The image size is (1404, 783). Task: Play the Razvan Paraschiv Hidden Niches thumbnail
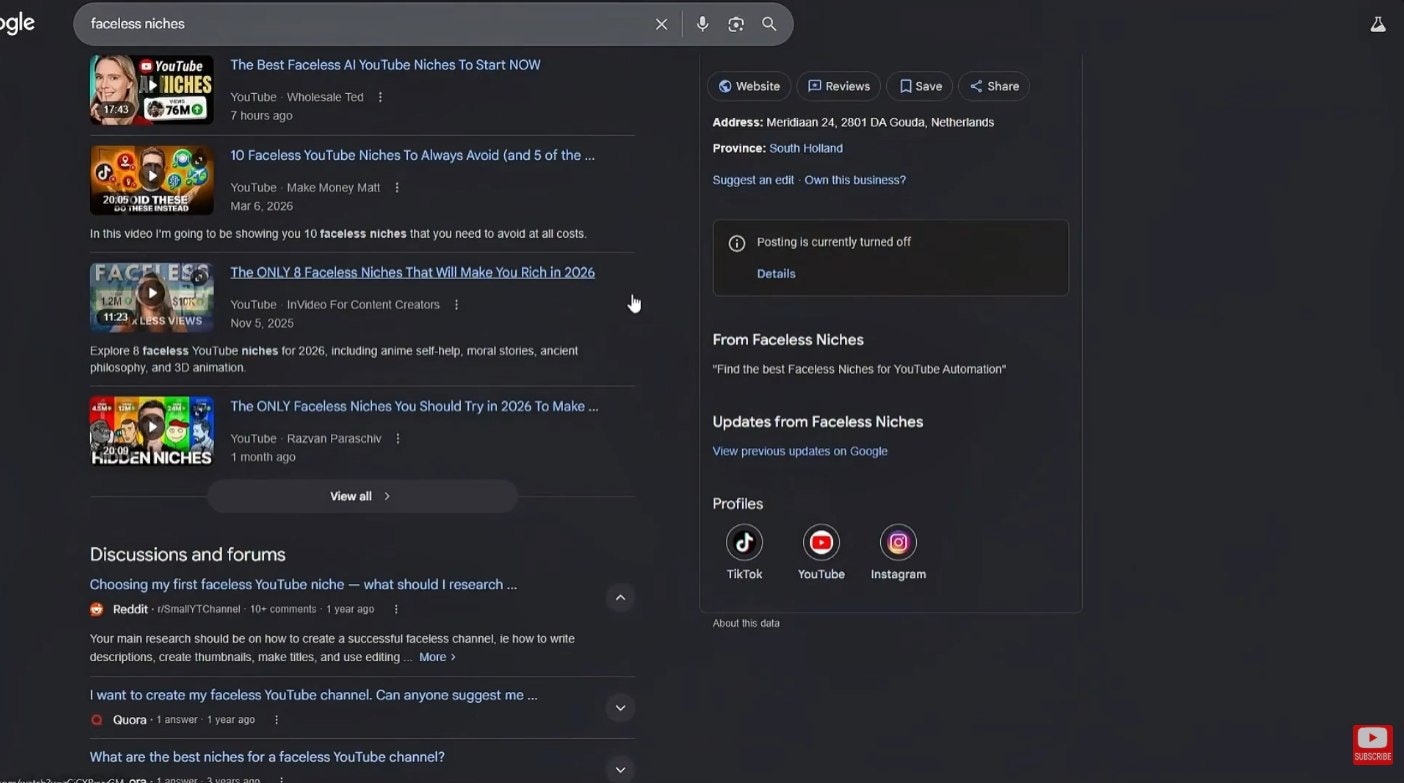tap(152, 431)
